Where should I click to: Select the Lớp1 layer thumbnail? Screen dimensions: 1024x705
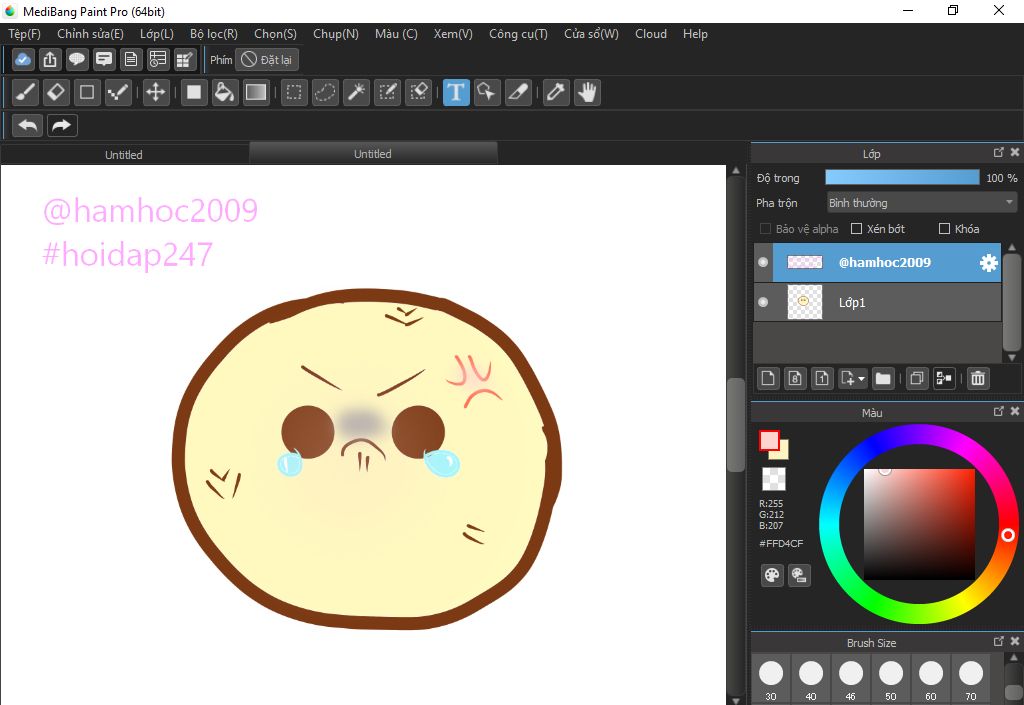coord(805,302)
